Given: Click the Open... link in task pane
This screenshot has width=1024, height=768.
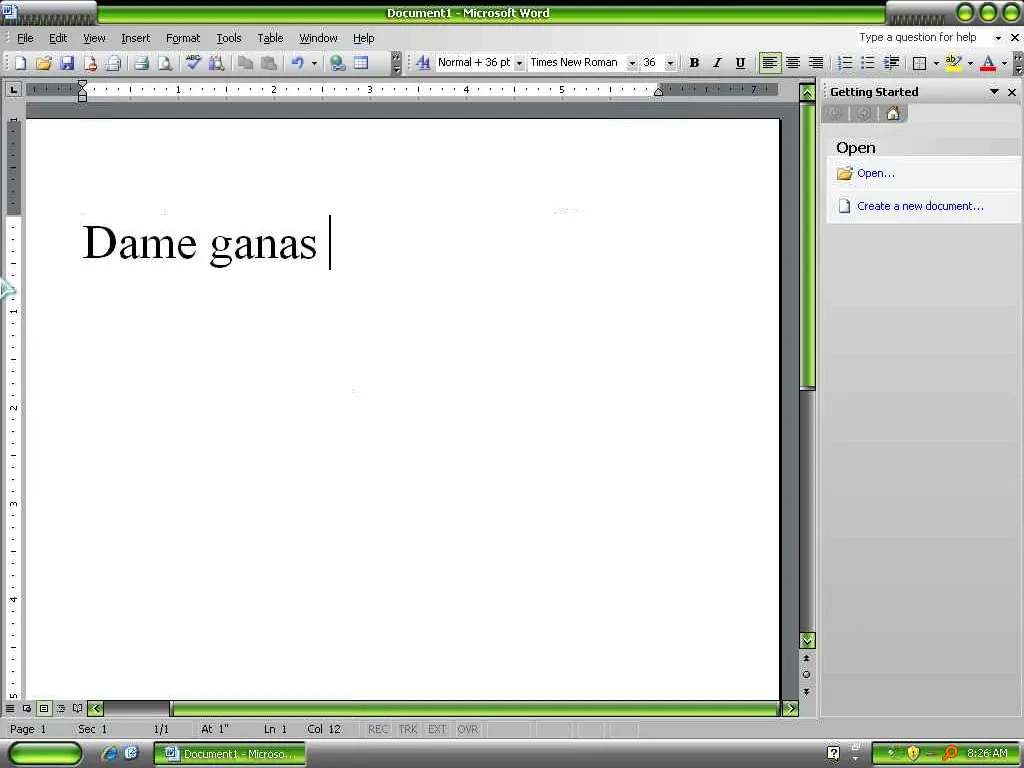Looking at the screenshot, I should tap(876, 173).
